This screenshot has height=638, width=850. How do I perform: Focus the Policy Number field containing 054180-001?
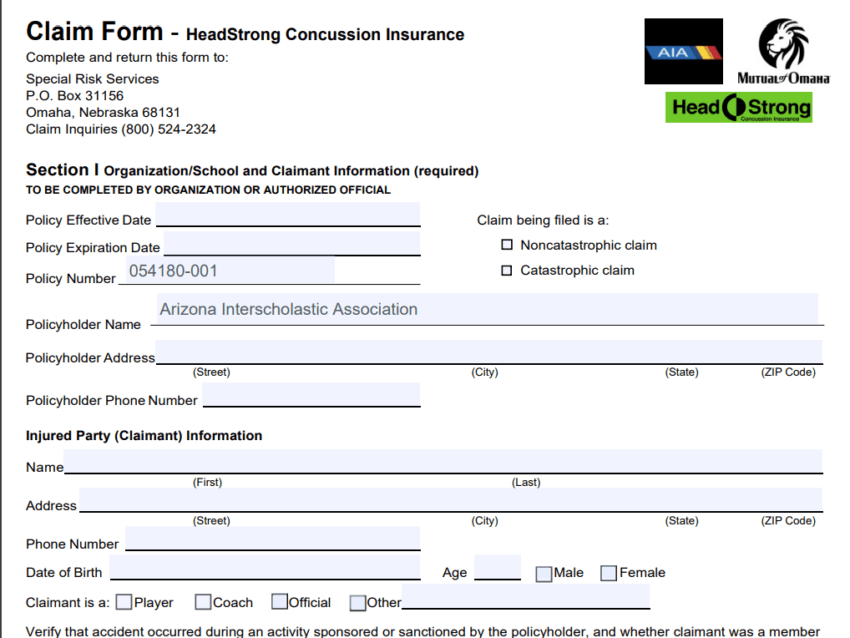(228, 271)
